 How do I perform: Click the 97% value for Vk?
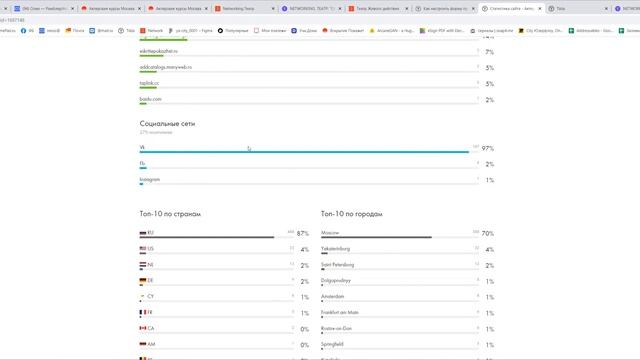pos(487,148)
